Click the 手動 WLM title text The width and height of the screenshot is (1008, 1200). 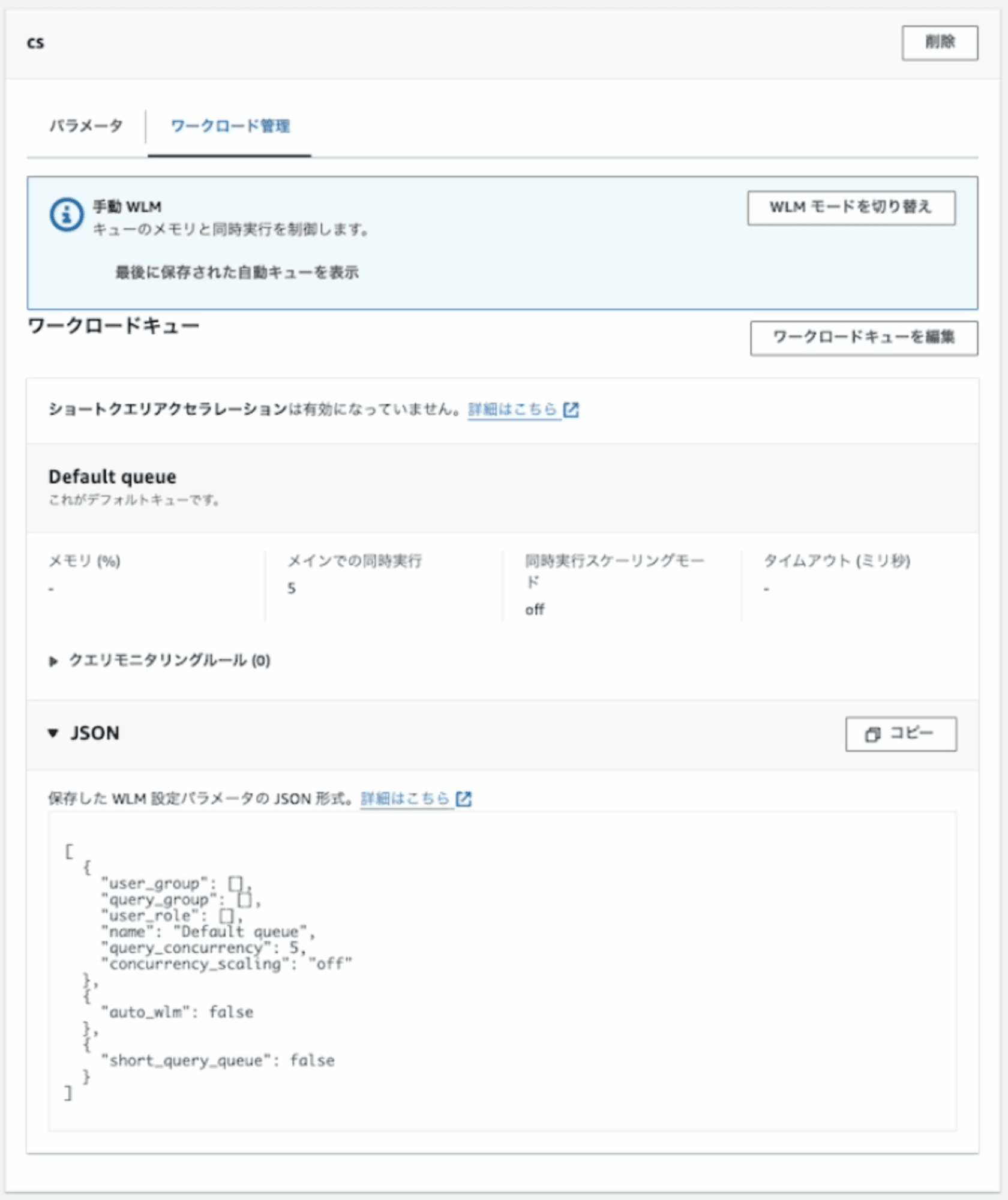point(127,207)
